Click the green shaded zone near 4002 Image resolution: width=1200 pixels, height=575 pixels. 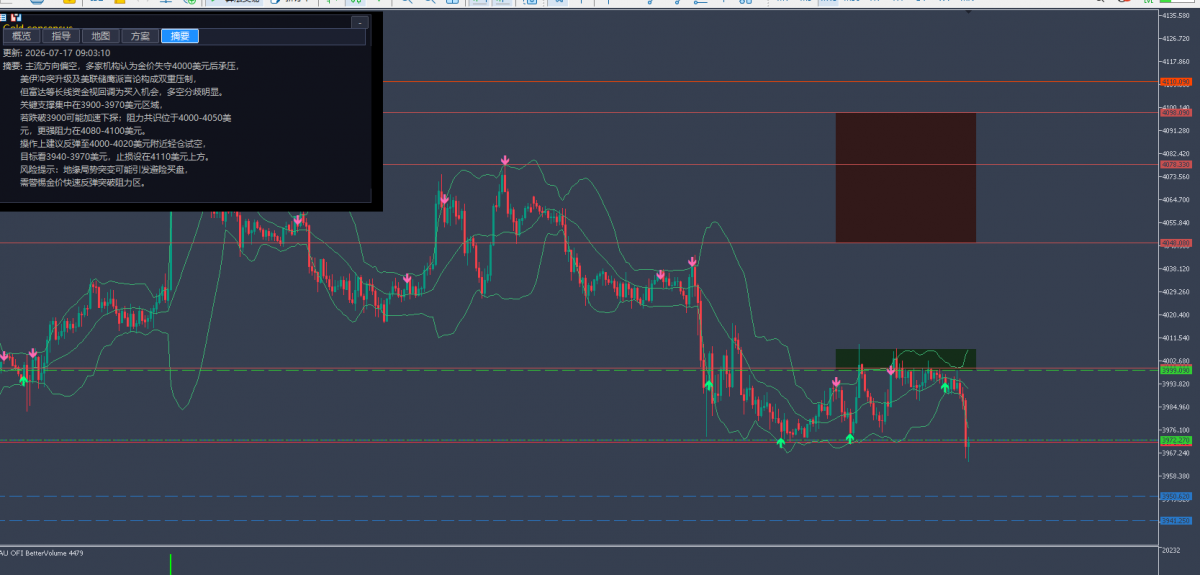pyautogui.click(x=905, y=358)
